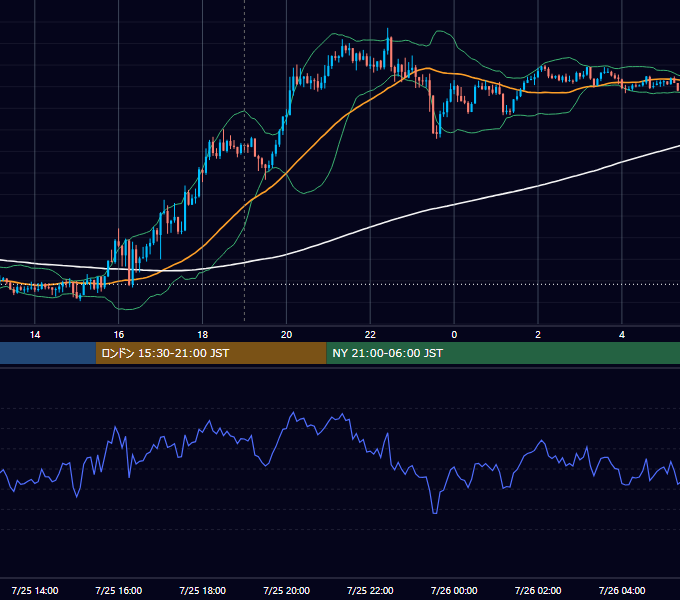680x600 pixels.
Task: Click the 7/26 02:00 date label
Action: tap(538, 590)
